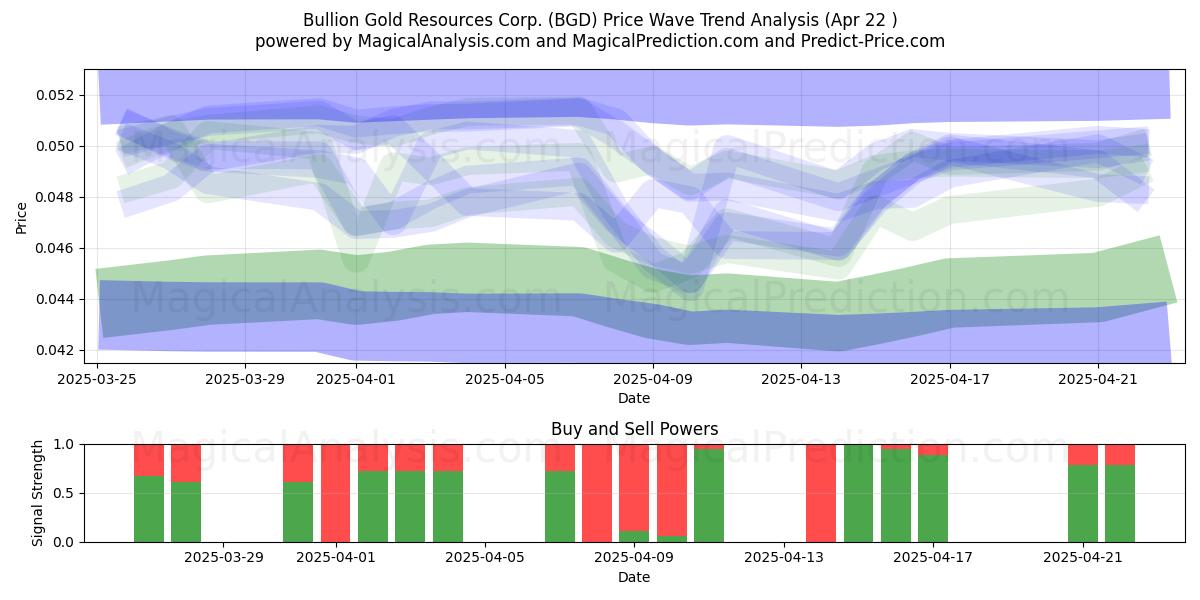Click the 2025-03-29 tick on Buy and Sell chart
Screen dimensions: 1200x600
click(224, 558)
